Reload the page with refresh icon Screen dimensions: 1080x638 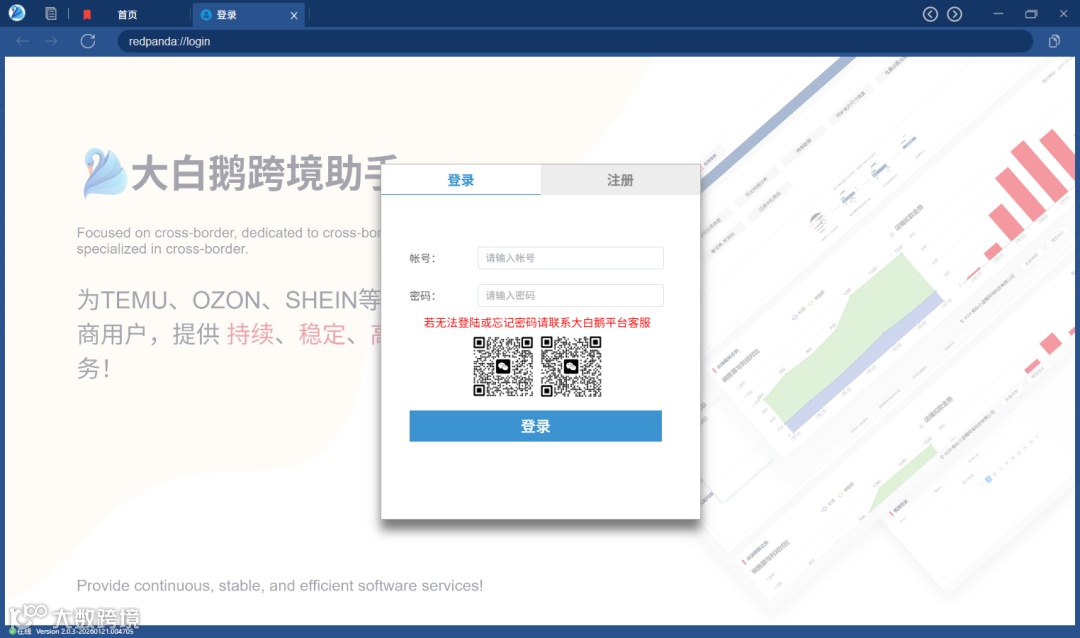(87, 41)
